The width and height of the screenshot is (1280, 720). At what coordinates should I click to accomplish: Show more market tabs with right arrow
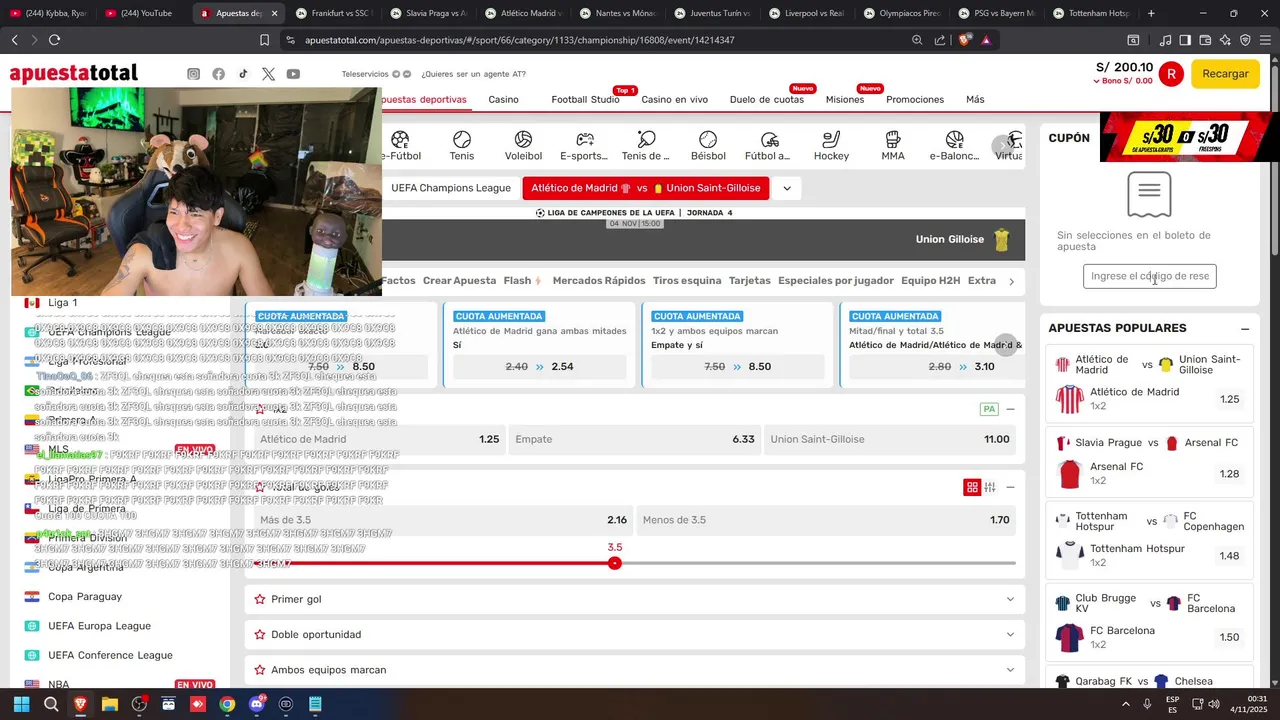(x=1011, y=282)
